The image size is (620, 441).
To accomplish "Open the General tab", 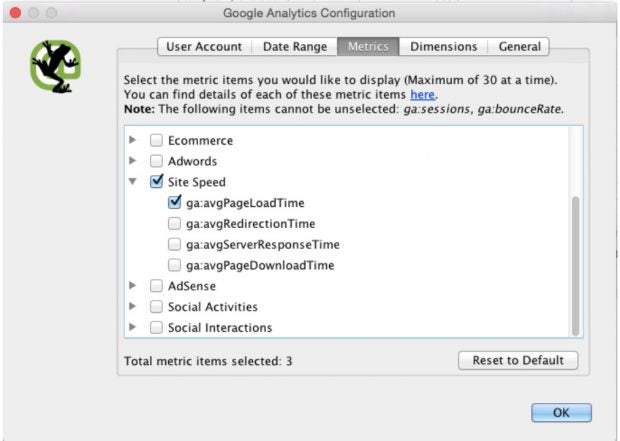I will point(519,47).
